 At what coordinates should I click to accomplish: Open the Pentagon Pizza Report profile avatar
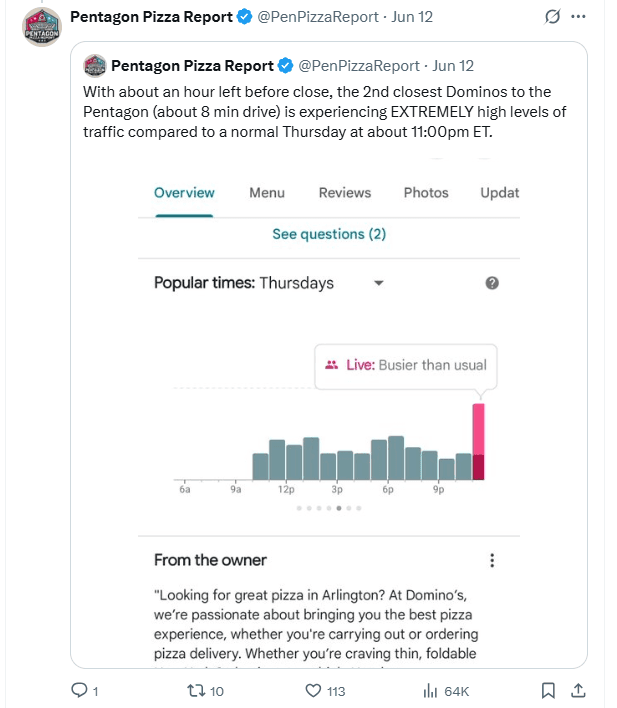coord(40,25)
